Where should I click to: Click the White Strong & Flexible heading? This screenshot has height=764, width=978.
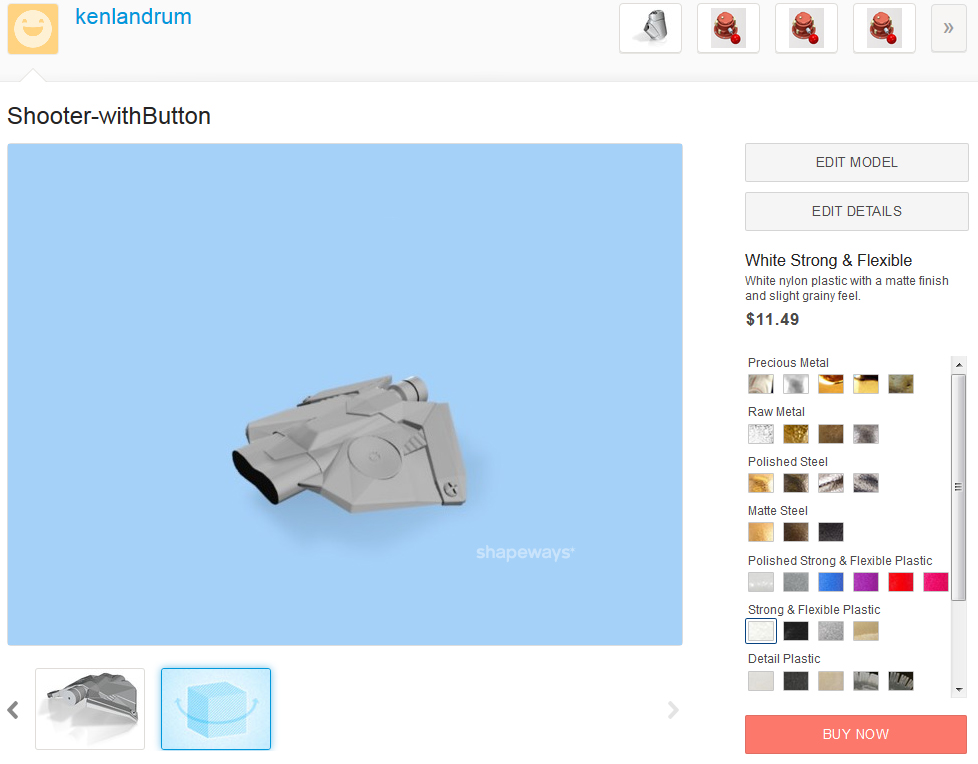click(828, 260)
